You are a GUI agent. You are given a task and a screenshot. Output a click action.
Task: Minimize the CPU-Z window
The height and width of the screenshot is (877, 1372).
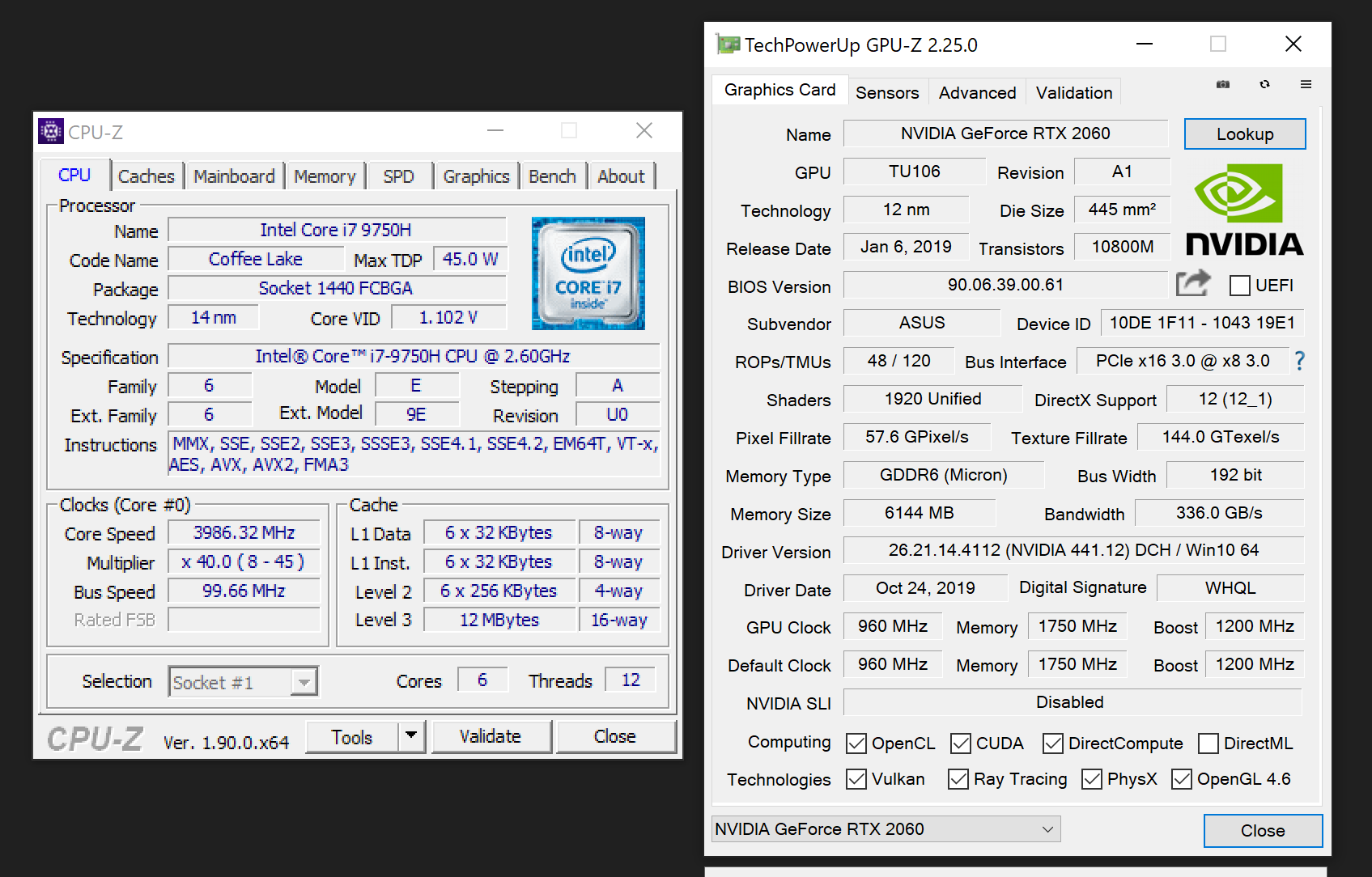pos(495,130)
